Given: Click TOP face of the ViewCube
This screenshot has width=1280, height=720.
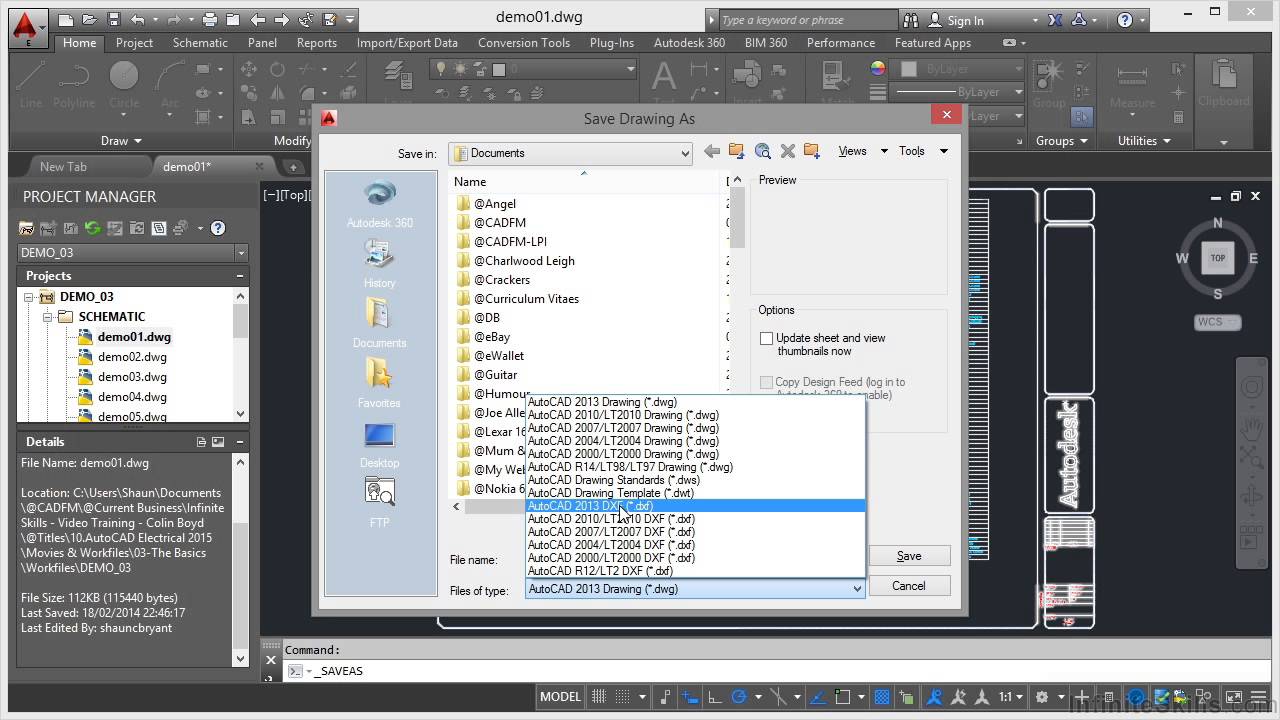Looking at the screenshot, I should pyautogui.click(x=1218, y=258).
